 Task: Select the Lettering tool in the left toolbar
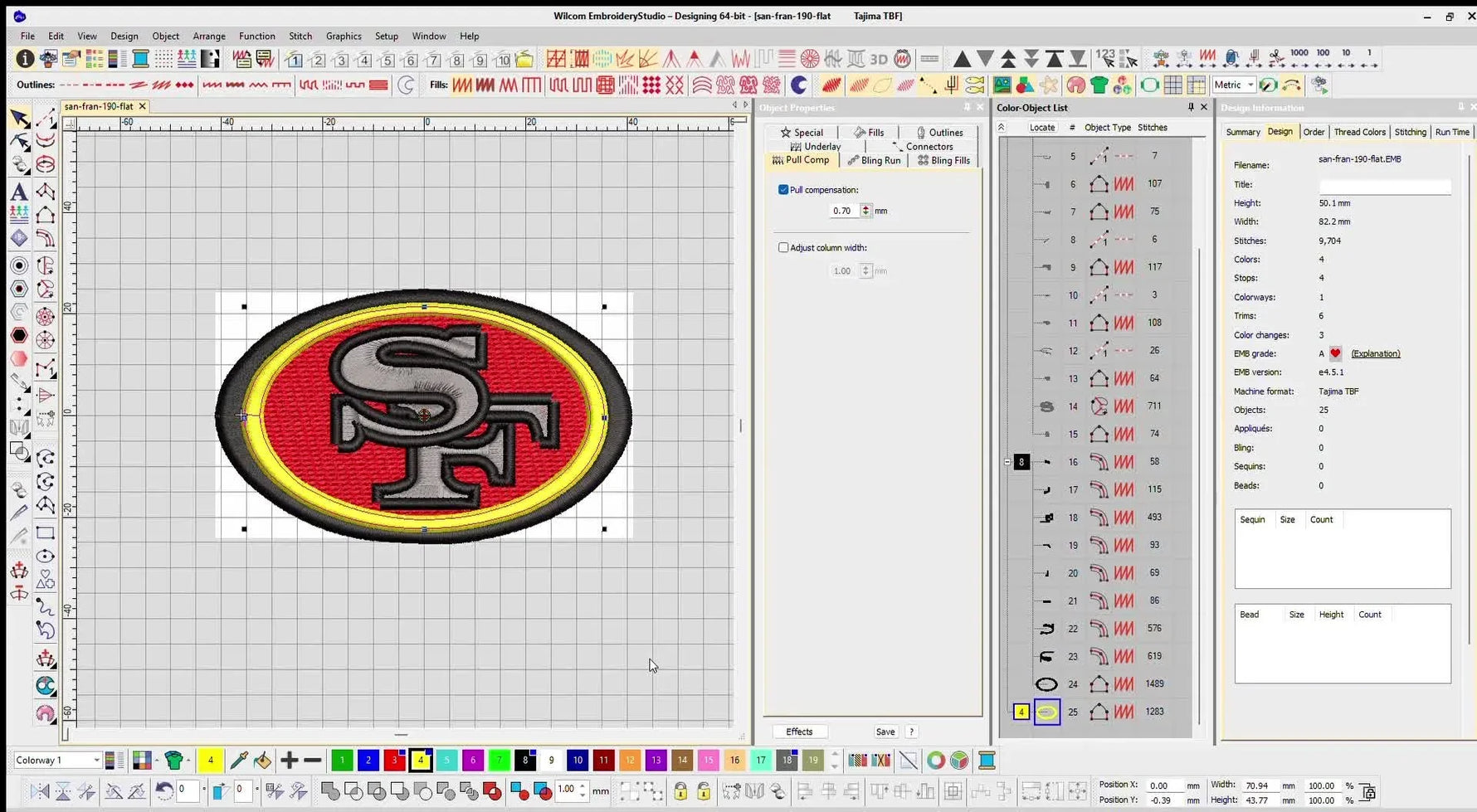pos(19,192)
